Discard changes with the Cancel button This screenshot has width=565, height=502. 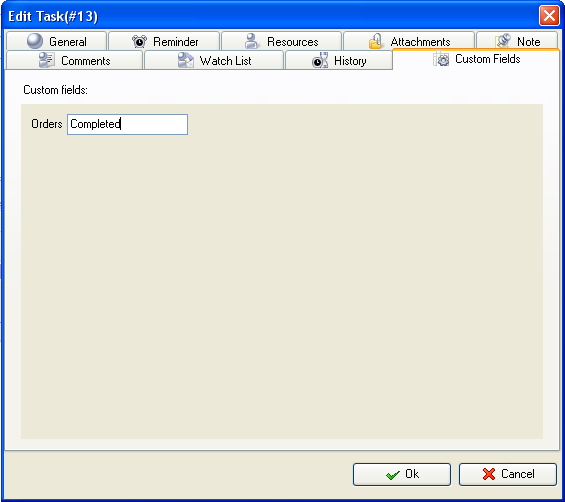point(508,474)
